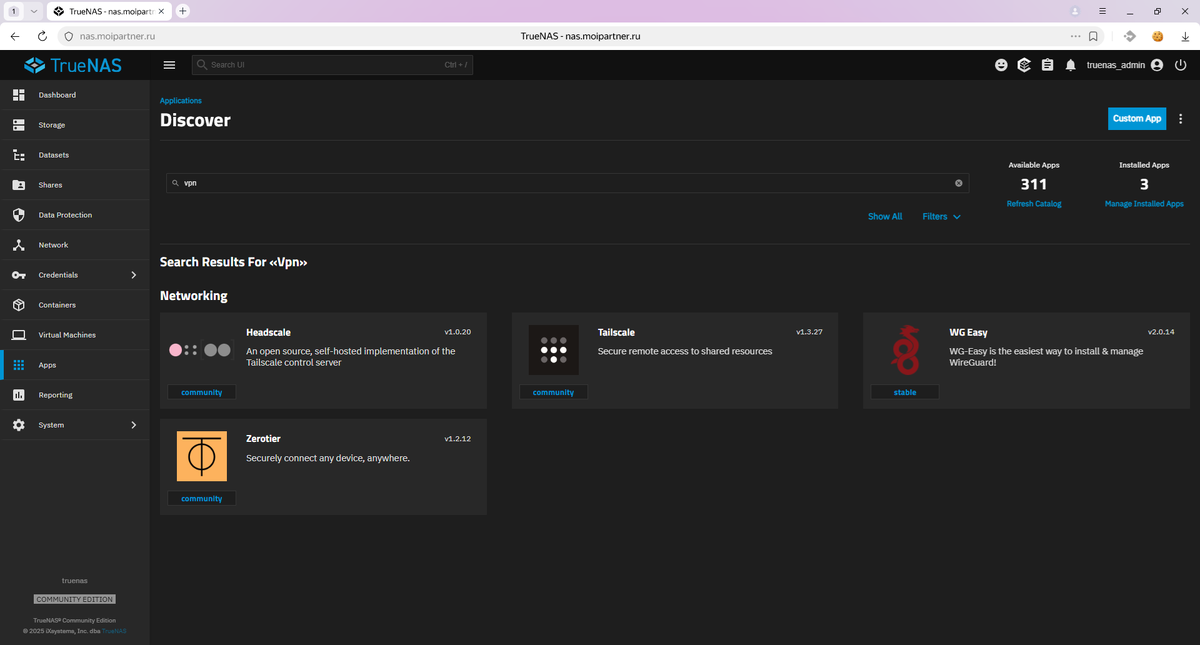Click the Custom App button
The image size is (1200, 645).
(x=1137, y=118)
